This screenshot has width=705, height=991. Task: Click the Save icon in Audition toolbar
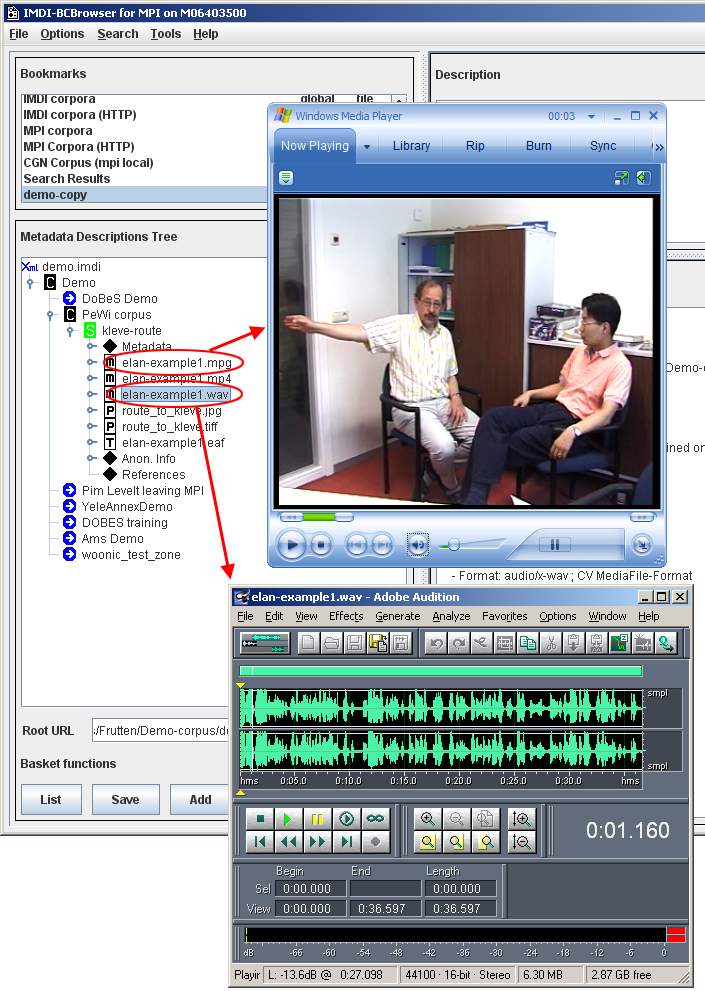coord(355,643)
